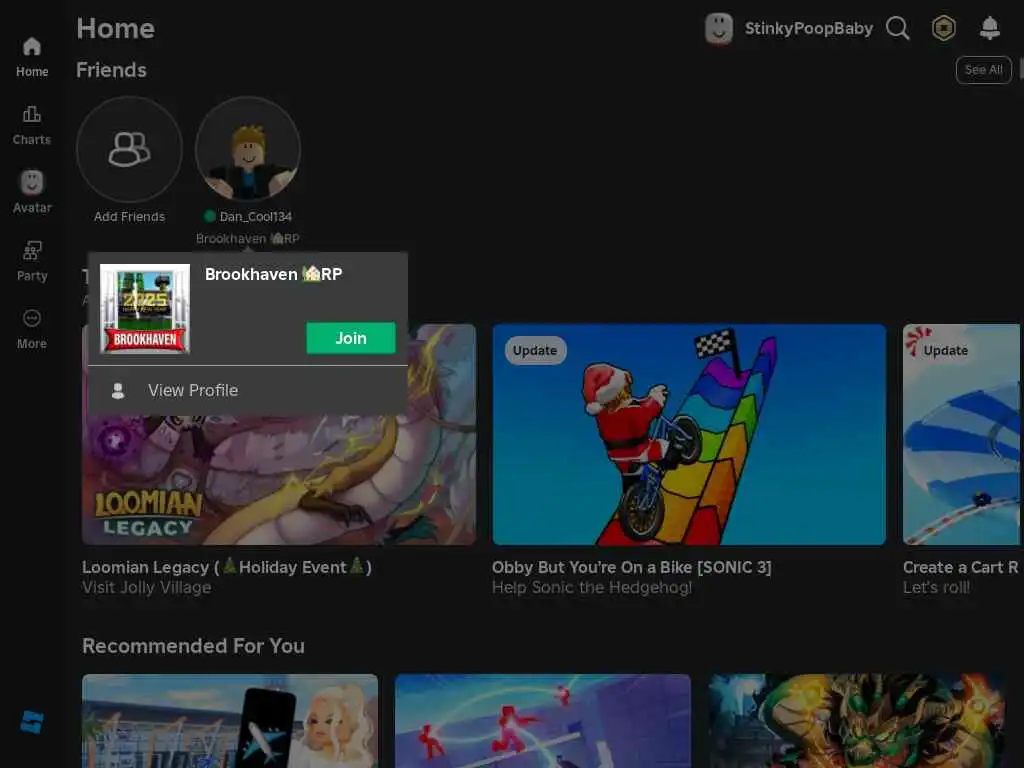Click the StinkyPoopBaby username
1024x768 pixels.
point(808,29)
